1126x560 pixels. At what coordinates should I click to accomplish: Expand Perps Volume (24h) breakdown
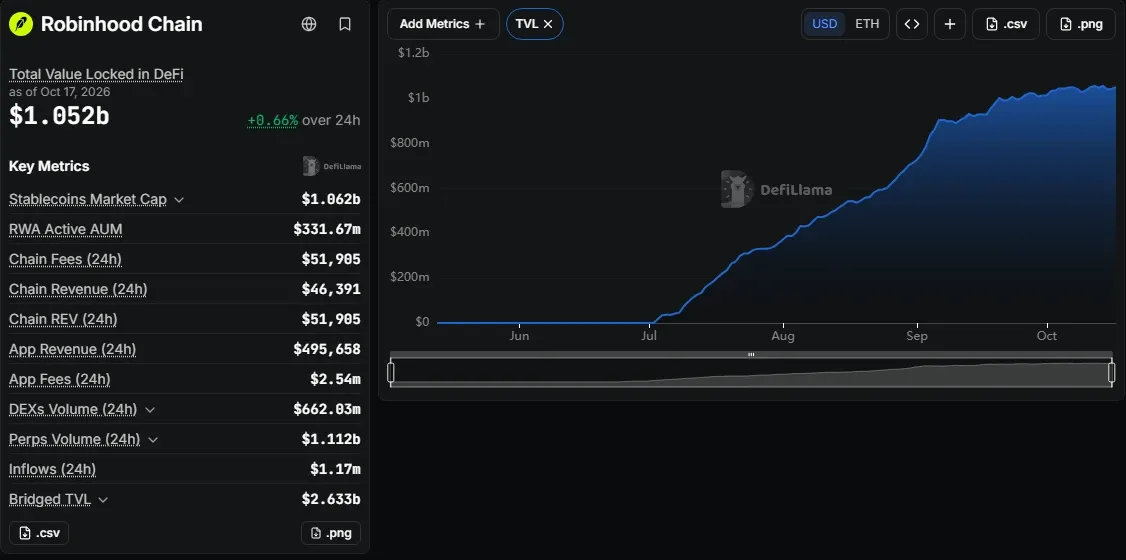(x=152, y=439)
